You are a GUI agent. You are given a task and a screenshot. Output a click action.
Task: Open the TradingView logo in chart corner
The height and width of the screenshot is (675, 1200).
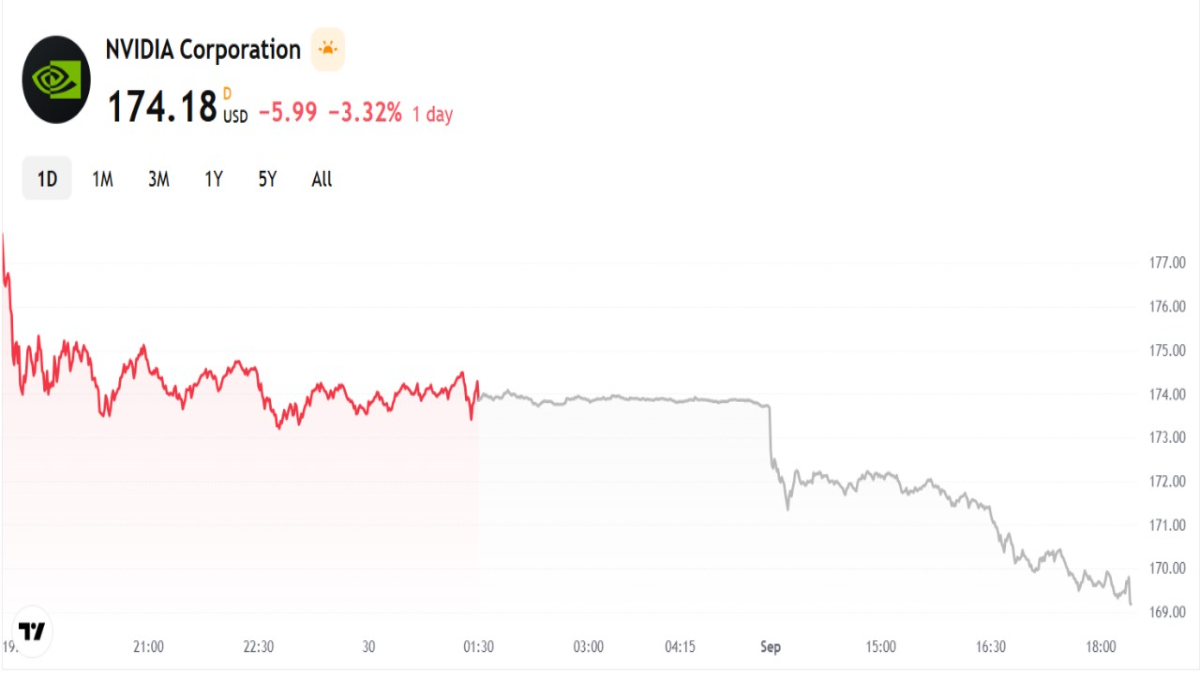click(x=33, y=631)
